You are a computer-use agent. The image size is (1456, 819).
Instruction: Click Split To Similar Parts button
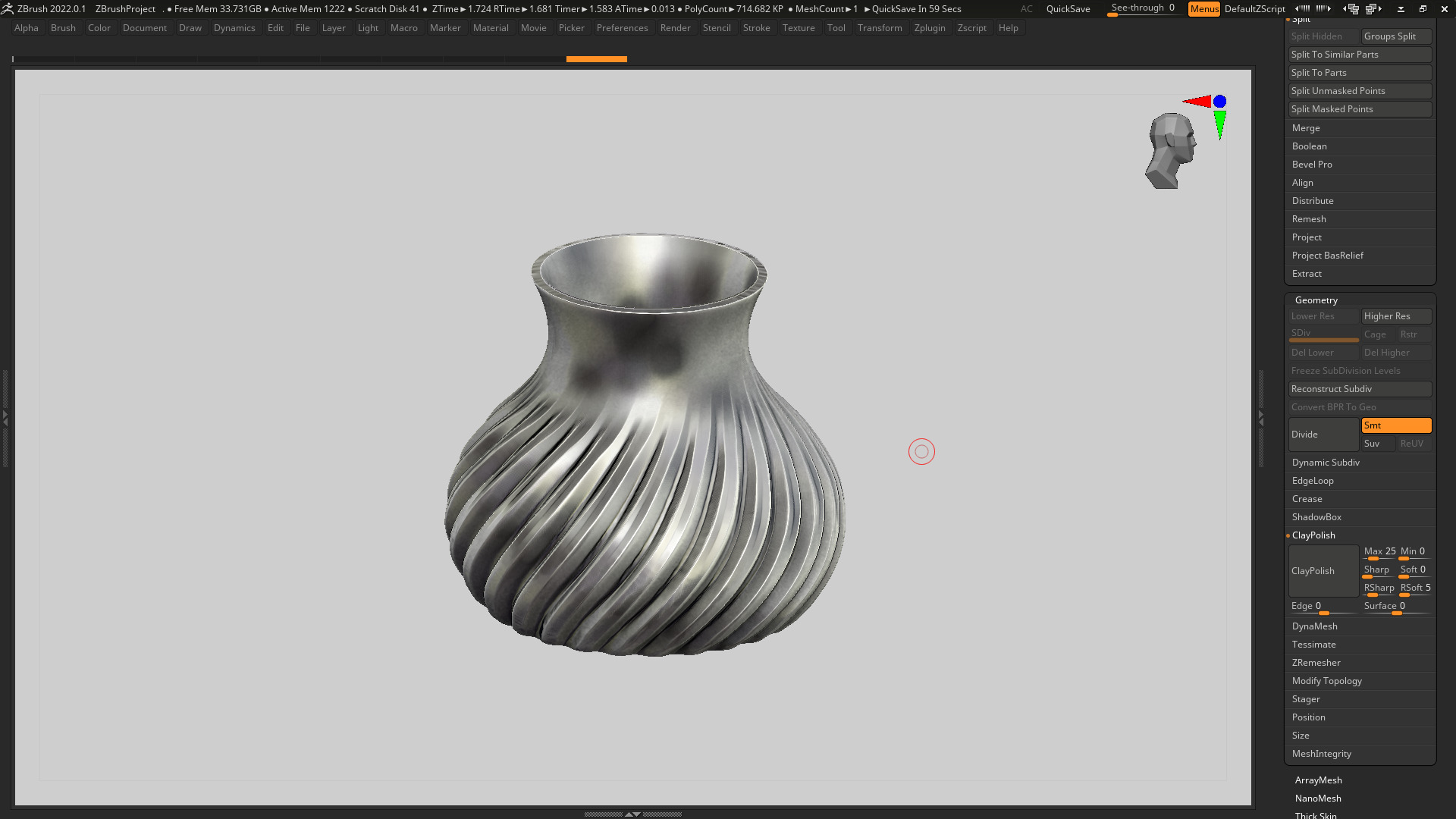coord(1360,55)
